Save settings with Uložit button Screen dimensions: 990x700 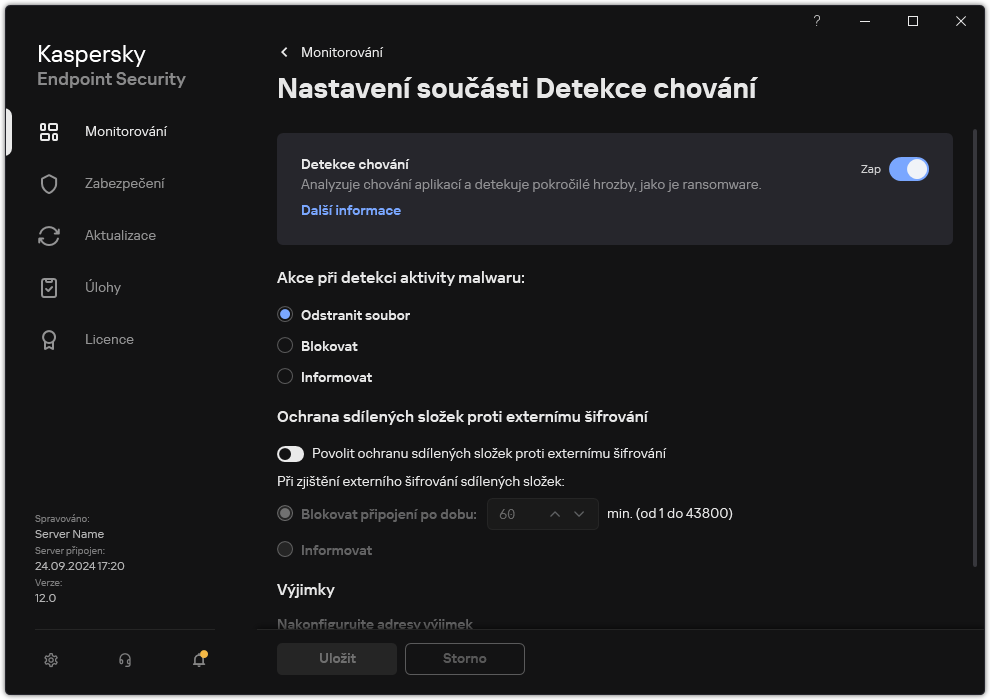point(336,659)
